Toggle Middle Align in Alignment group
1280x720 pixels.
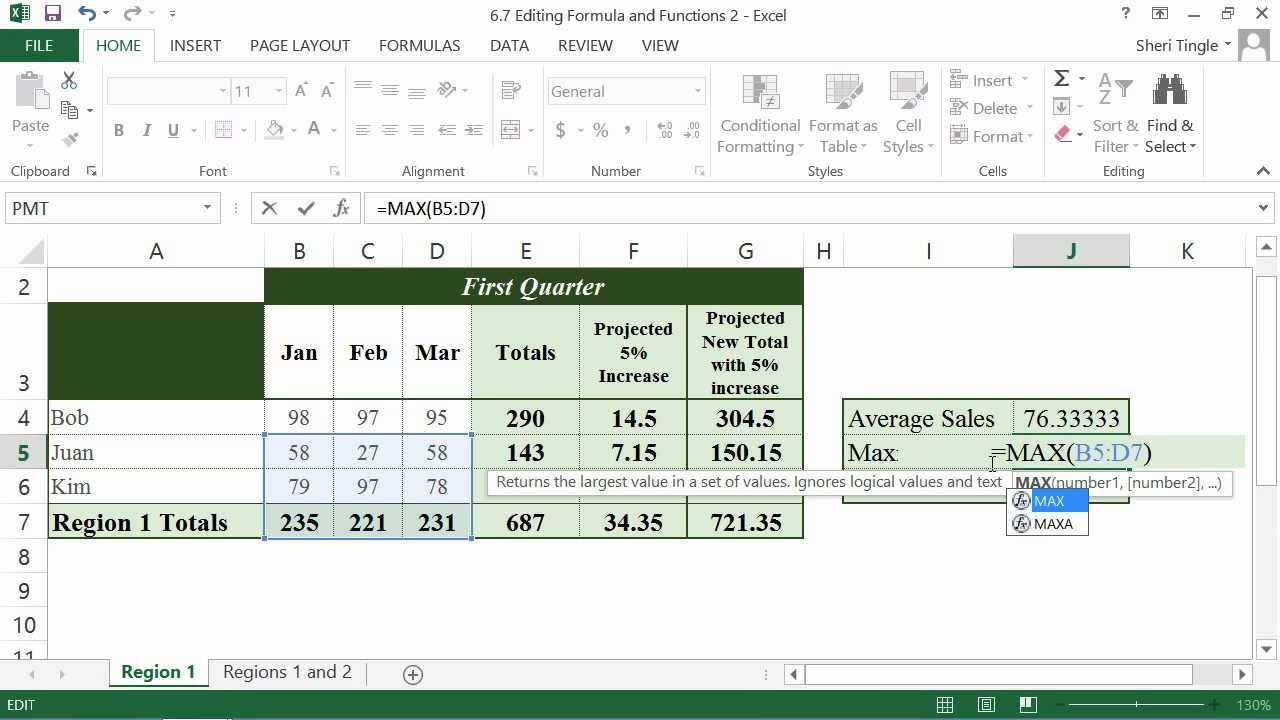[390, 91]
